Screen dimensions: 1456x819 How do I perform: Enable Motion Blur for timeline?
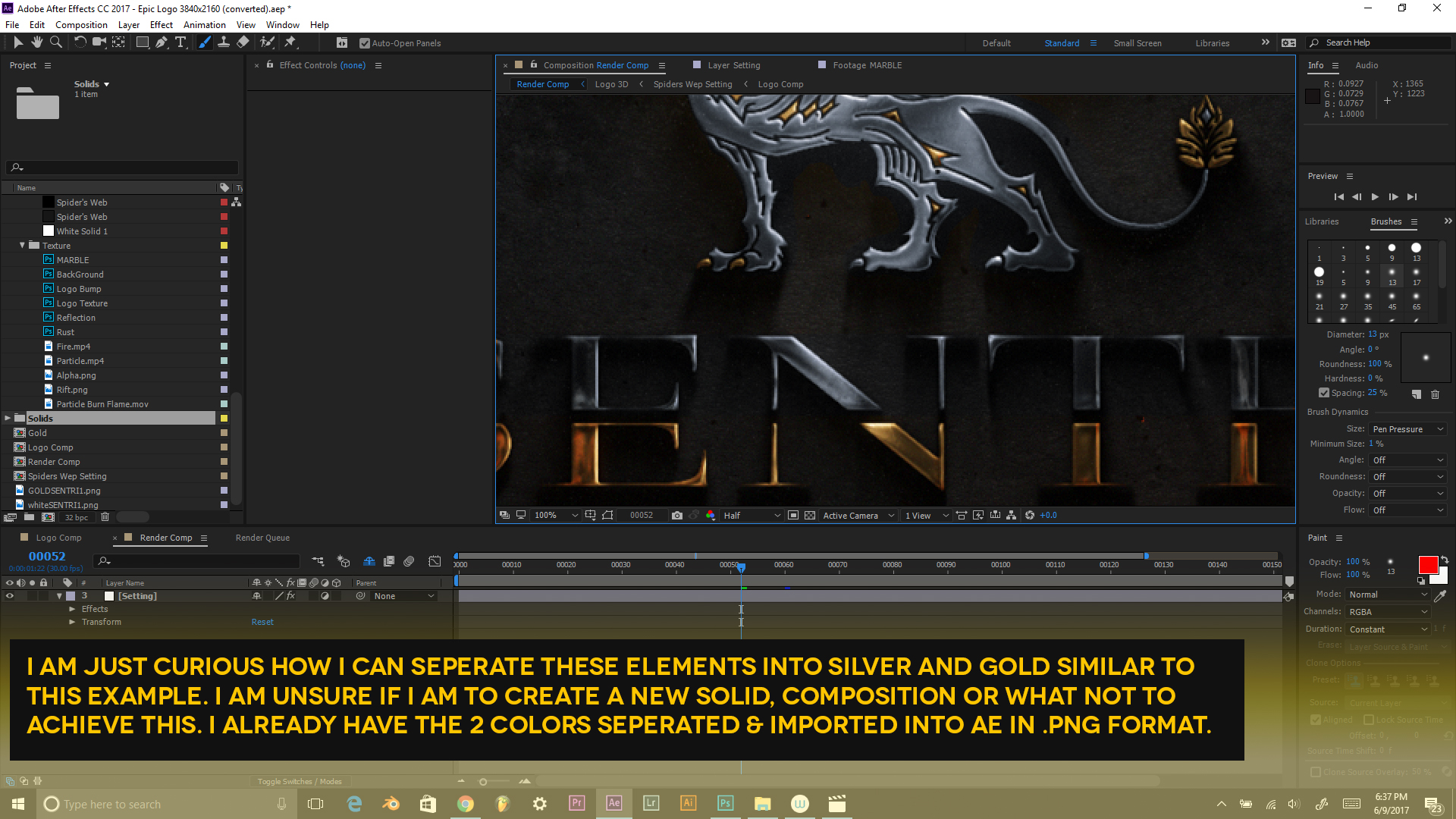[x=409, y=561]
